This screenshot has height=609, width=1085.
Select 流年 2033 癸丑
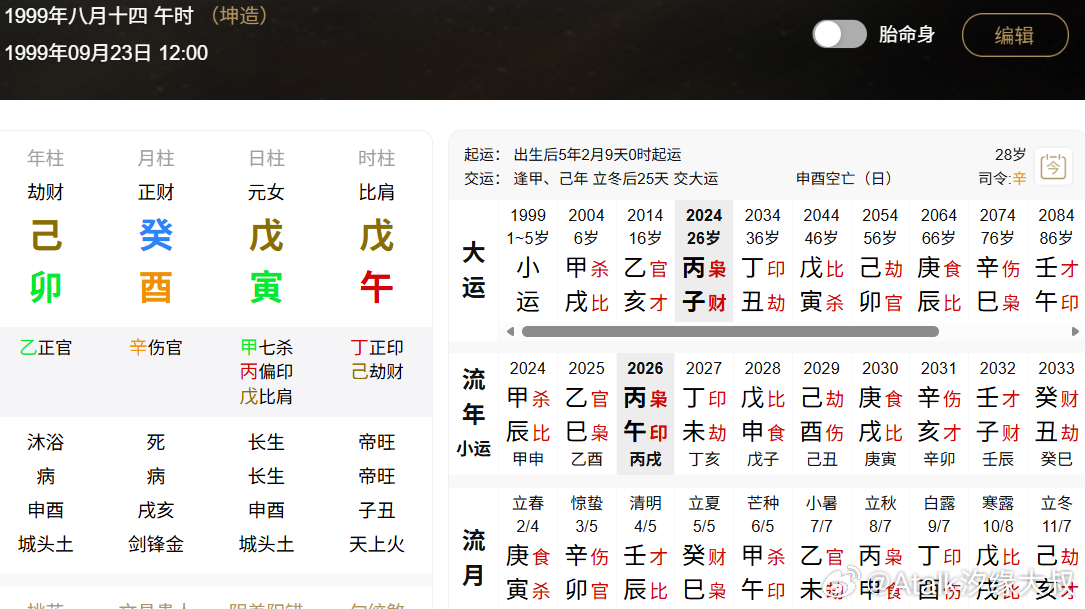pos(1057,414)
